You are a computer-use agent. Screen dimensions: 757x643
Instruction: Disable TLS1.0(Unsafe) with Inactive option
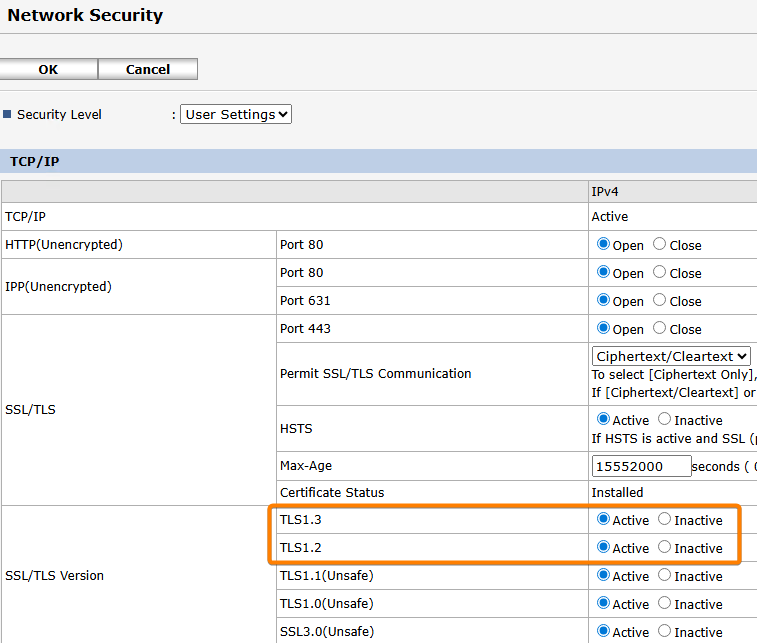(x=665, y=603)
